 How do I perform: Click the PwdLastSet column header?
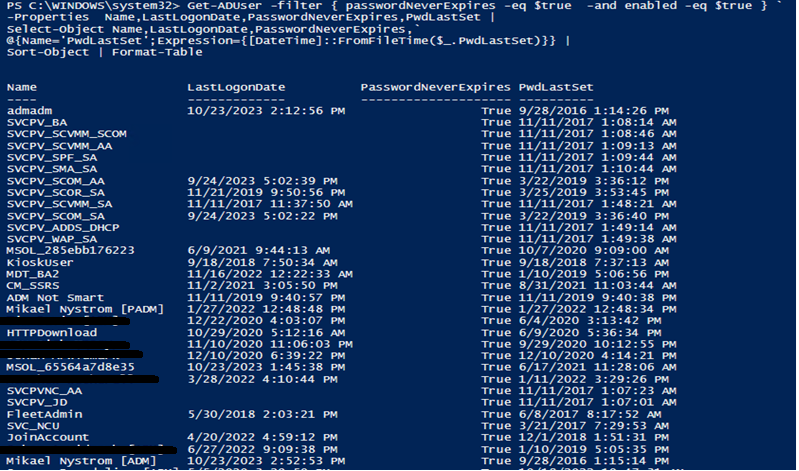[x=556, y=87]
